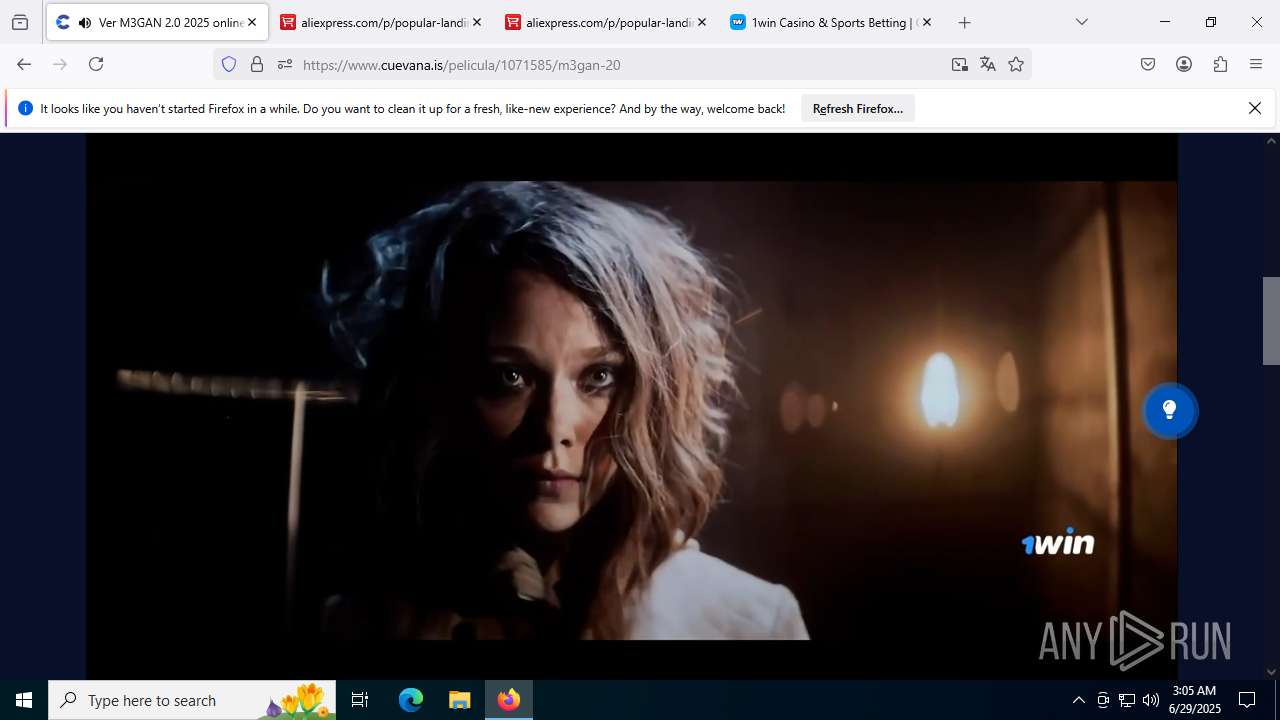Viewport: 1280px width, 720px height.
Task: Switch to the Ver M3GAN 2.0 2025 tab
Action: [157, 22]
